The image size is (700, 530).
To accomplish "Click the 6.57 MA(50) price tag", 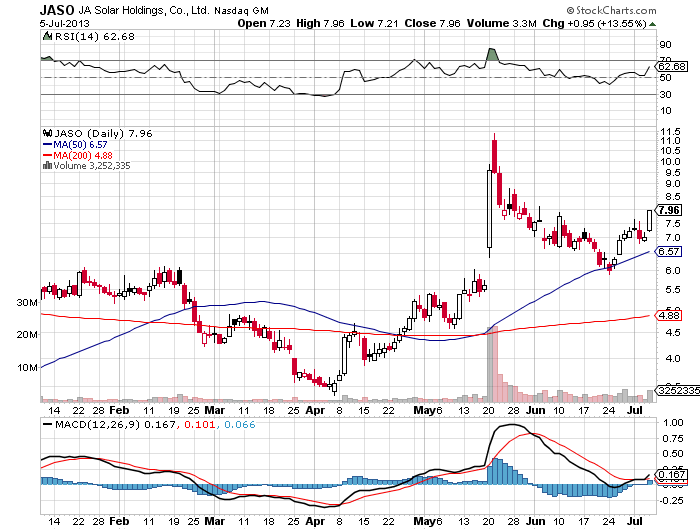I will pos(669,251).
